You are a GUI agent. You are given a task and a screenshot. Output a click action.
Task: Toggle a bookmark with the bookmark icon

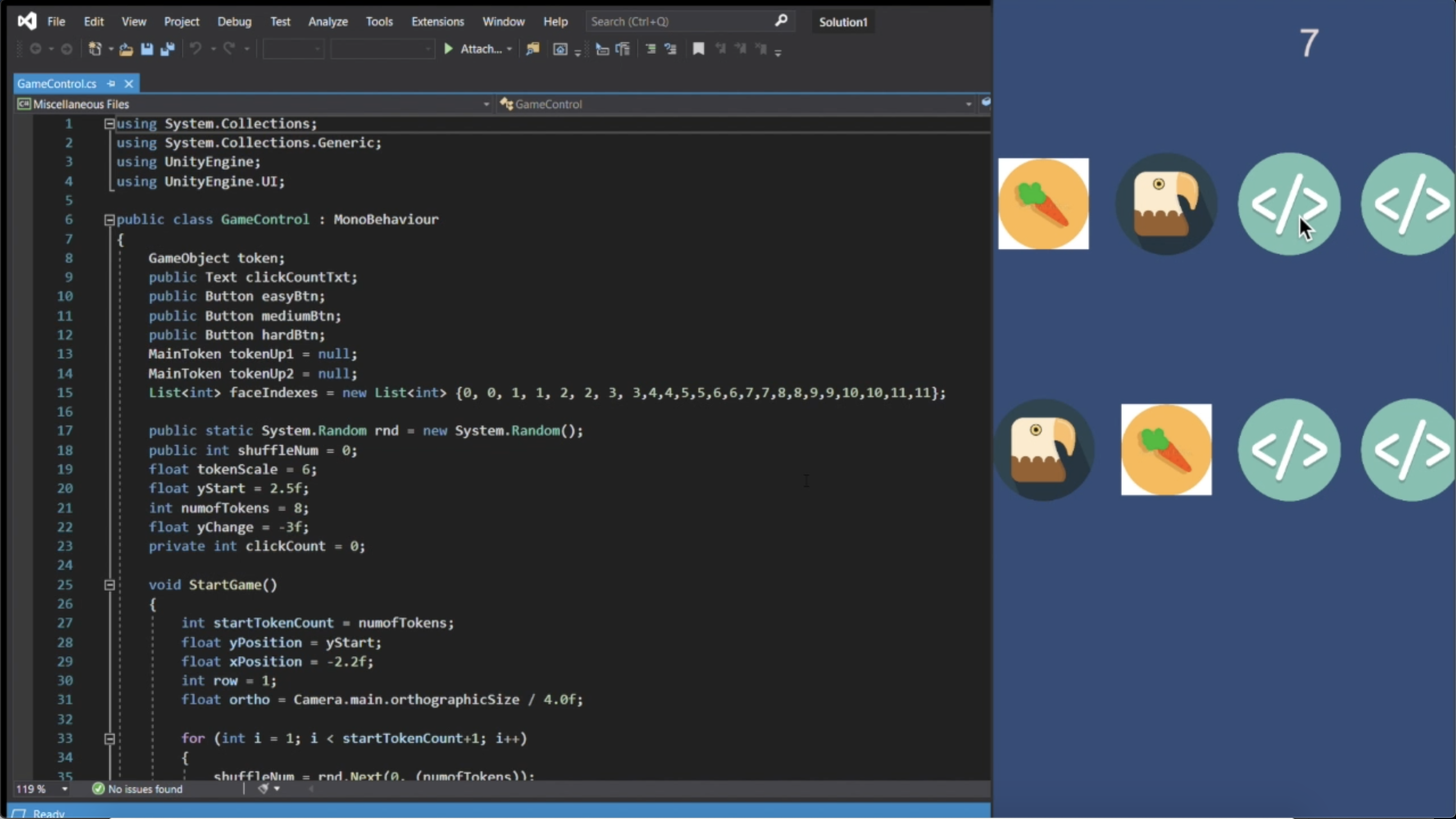coord(699,49)
